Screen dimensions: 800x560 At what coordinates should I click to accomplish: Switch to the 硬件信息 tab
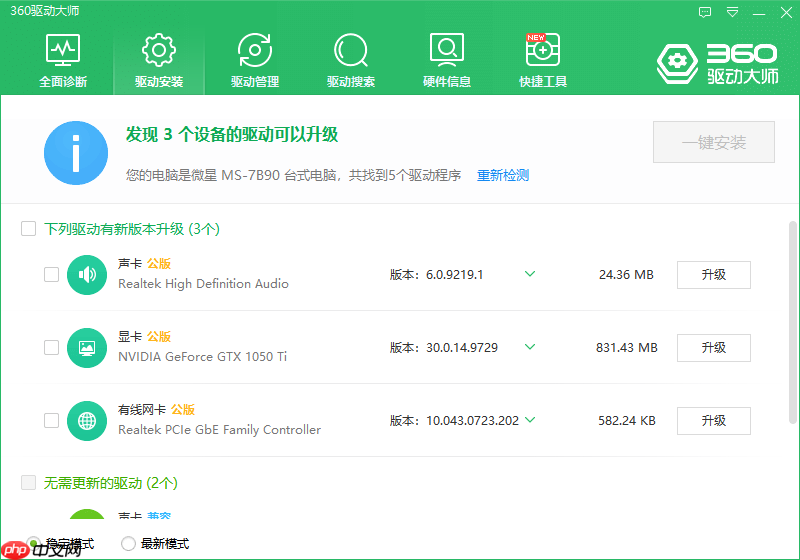446,61
